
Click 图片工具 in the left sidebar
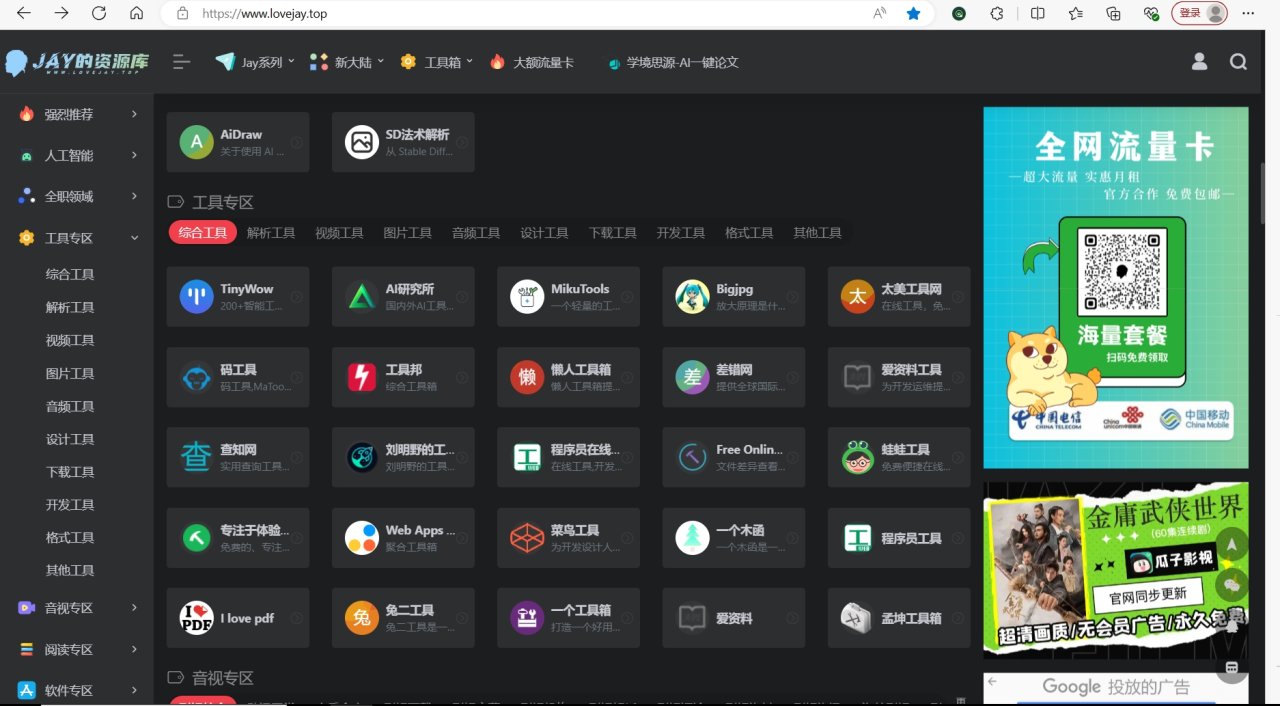70,374
